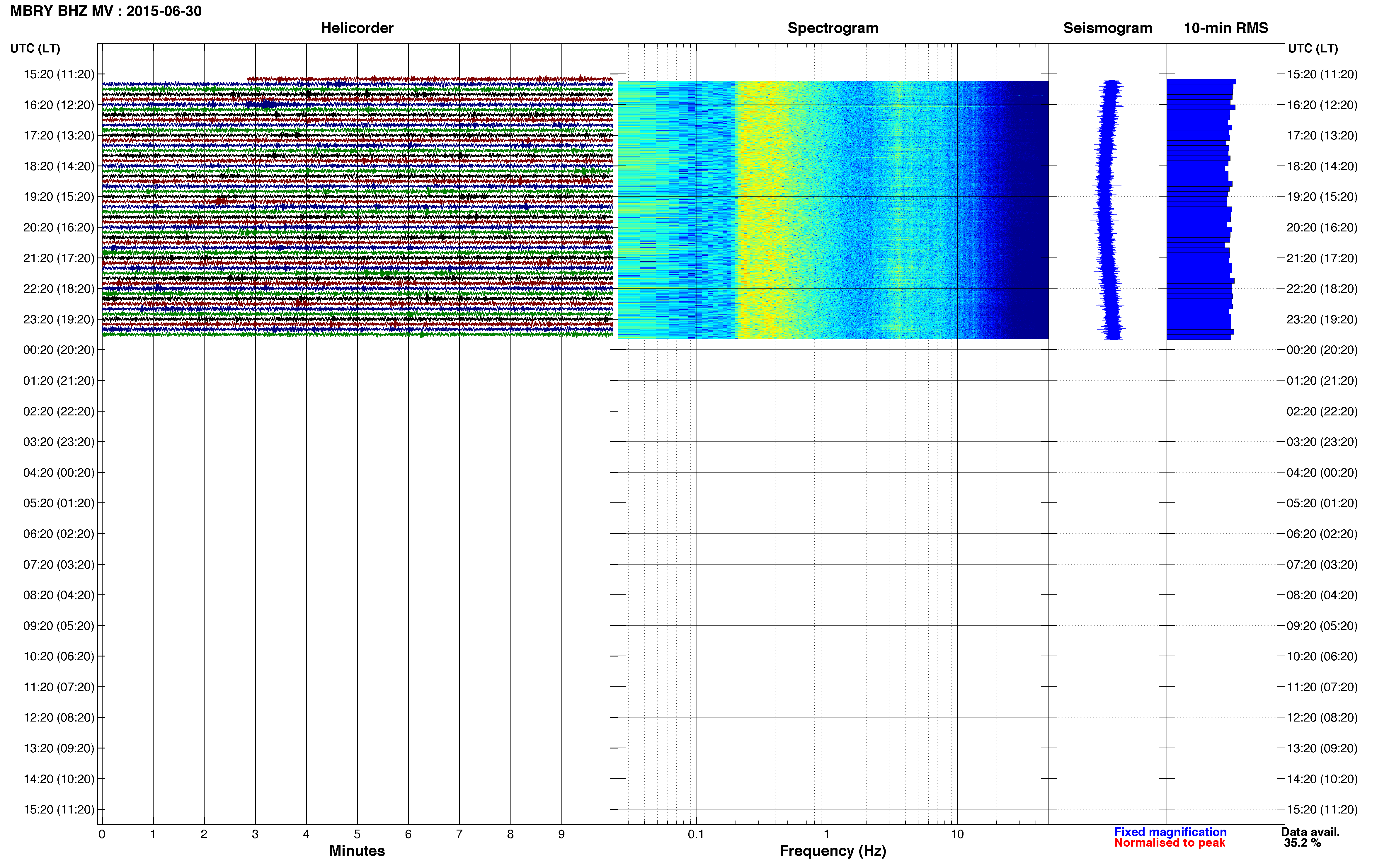The height and width of the screenshot is (868, 1389).
Task: Click 20:20 (16:20) on the RMS time axis
Action: 1322,227
